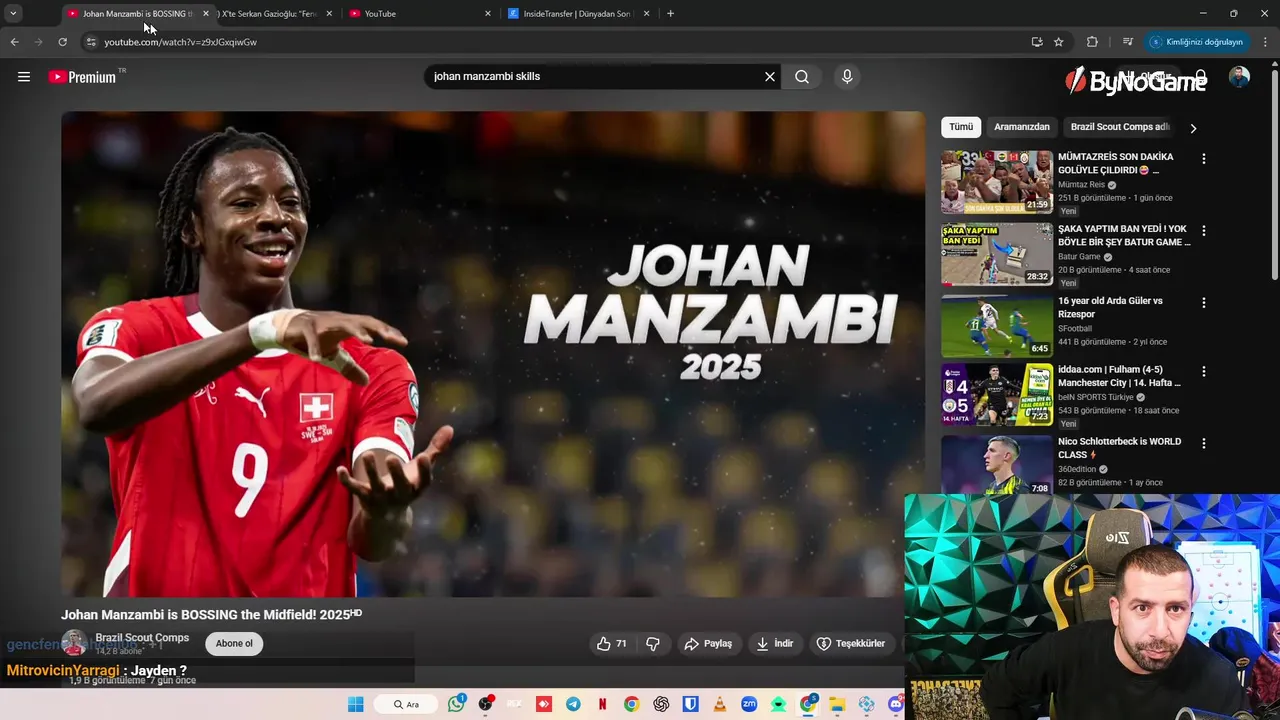The image size is (1280, 720).
Task: Open the tab search dropdown arrow
Action: tap(13, 14)
